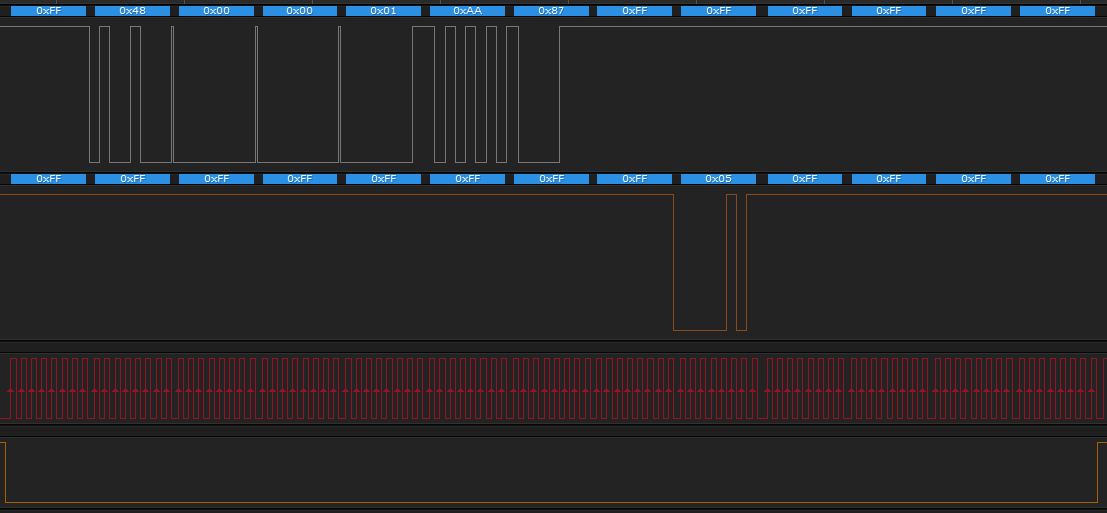Select top-row 0xFF bubble preceding 0x48

coord(49,11)
